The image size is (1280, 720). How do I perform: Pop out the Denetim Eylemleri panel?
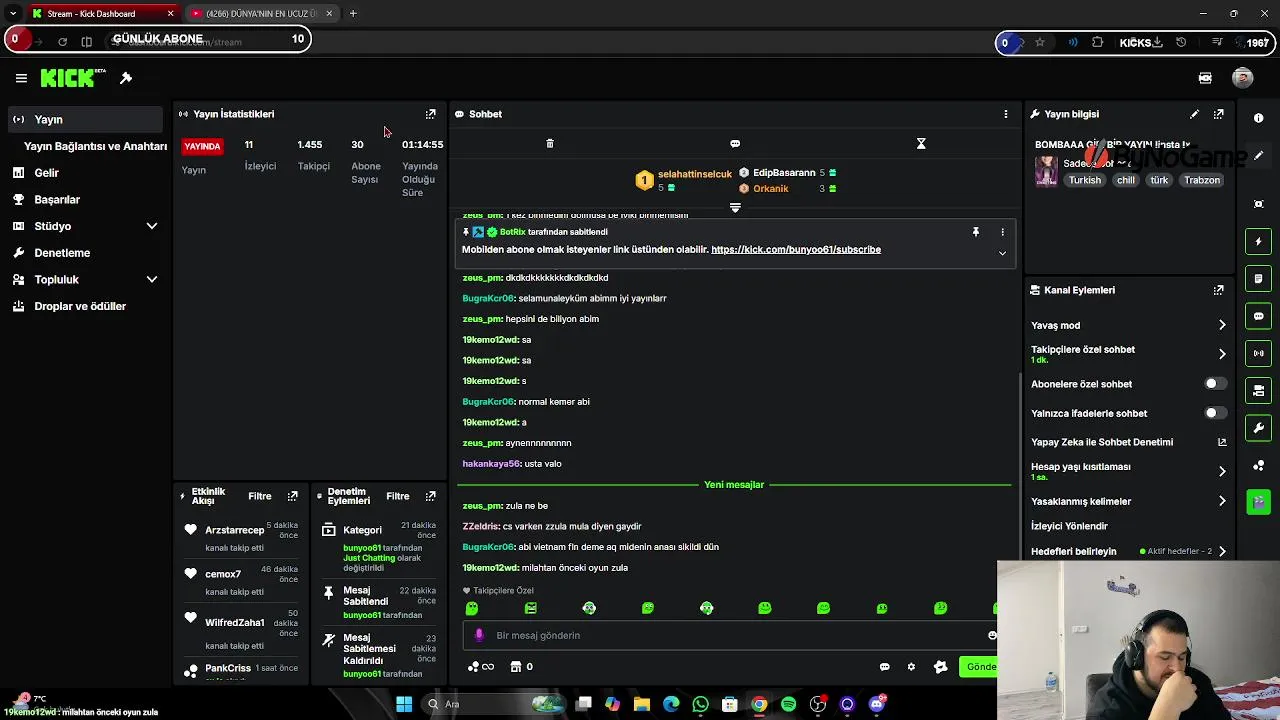click(x=431, y=496)
